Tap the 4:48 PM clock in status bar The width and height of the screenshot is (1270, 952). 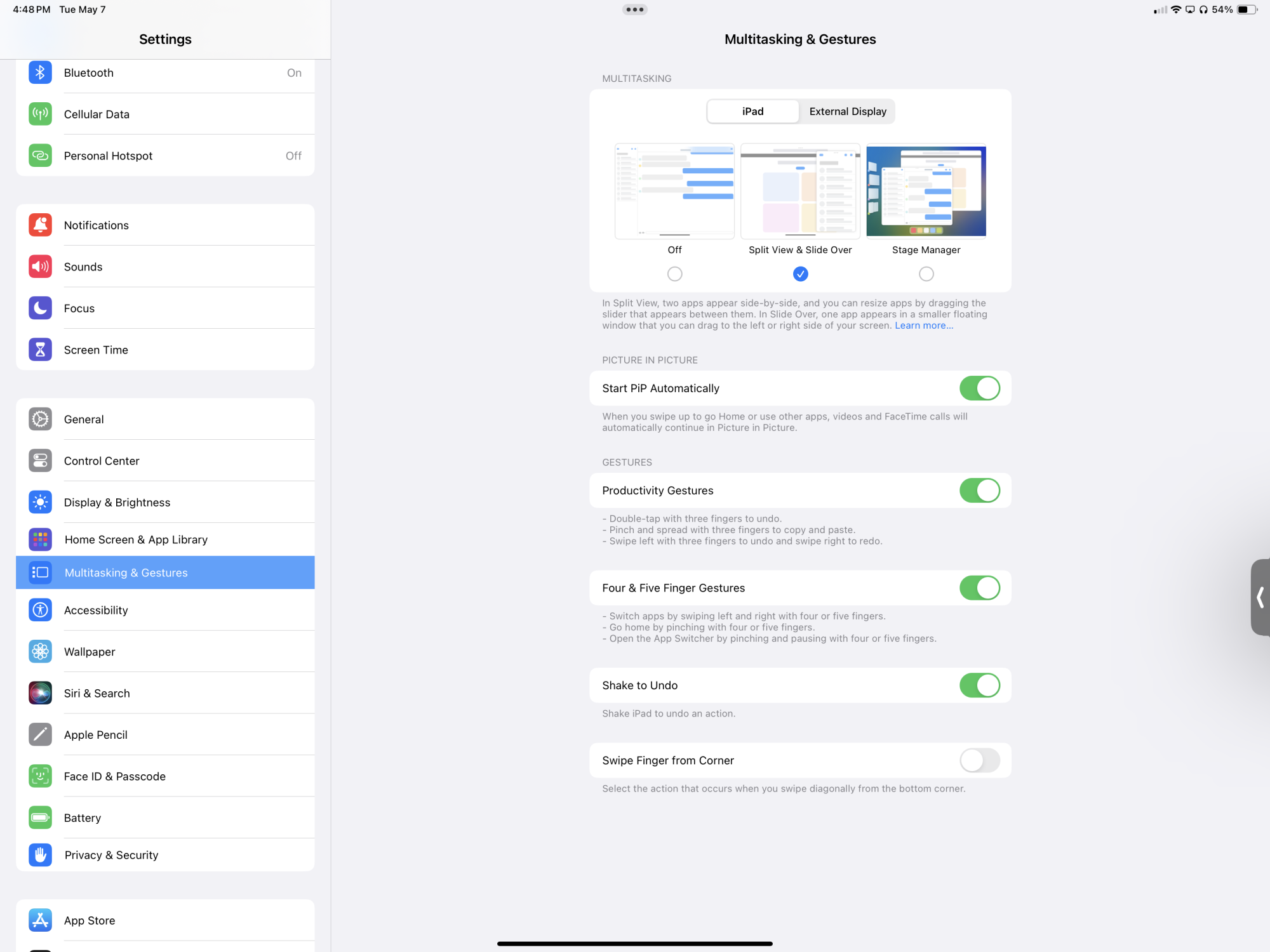(32, 10)
